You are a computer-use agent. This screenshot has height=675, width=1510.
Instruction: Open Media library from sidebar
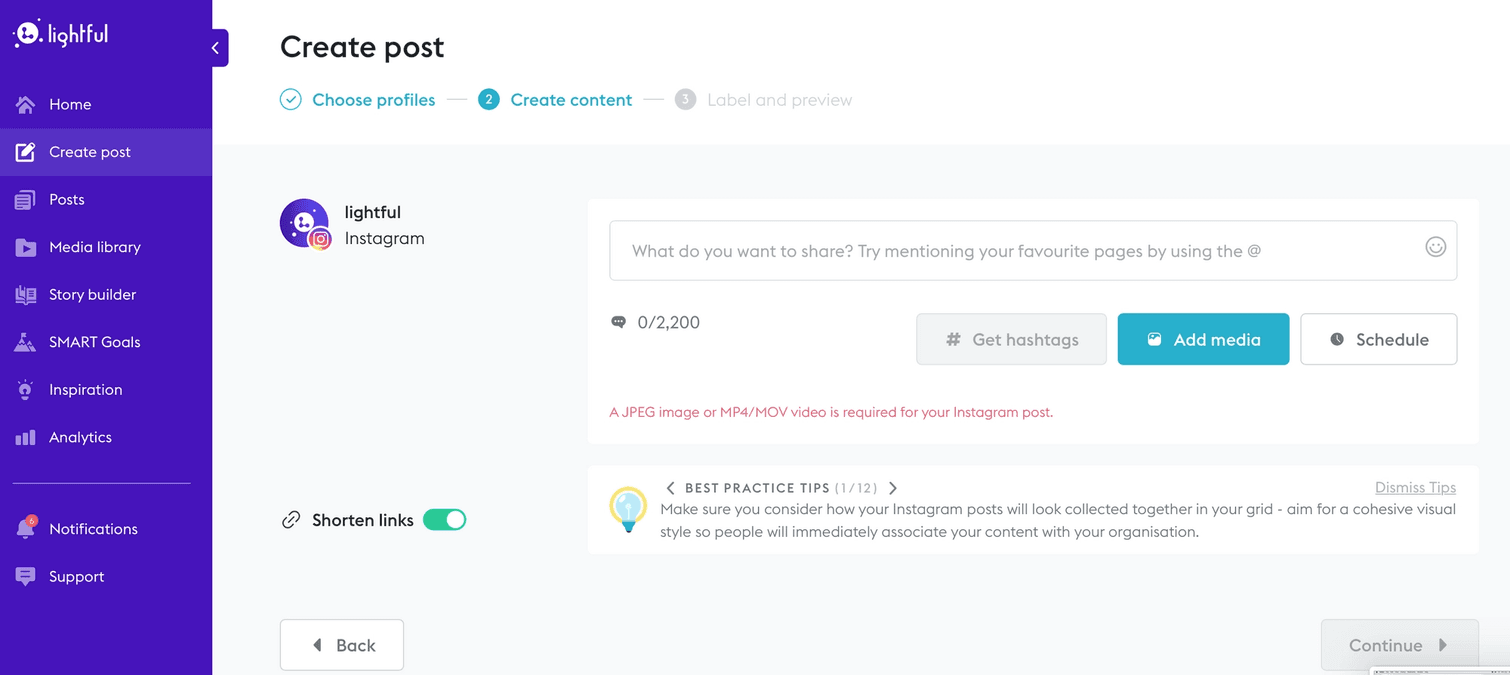coord(94,247)
